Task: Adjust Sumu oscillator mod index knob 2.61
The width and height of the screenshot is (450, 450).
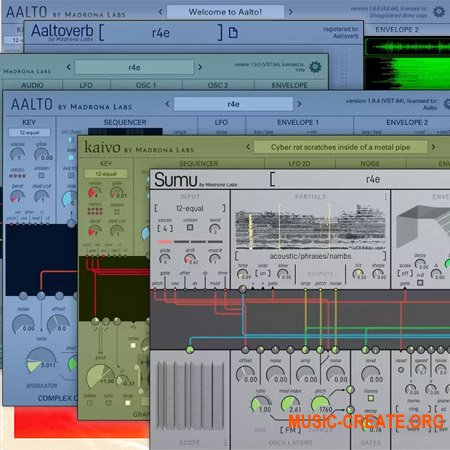Action: 290,404
